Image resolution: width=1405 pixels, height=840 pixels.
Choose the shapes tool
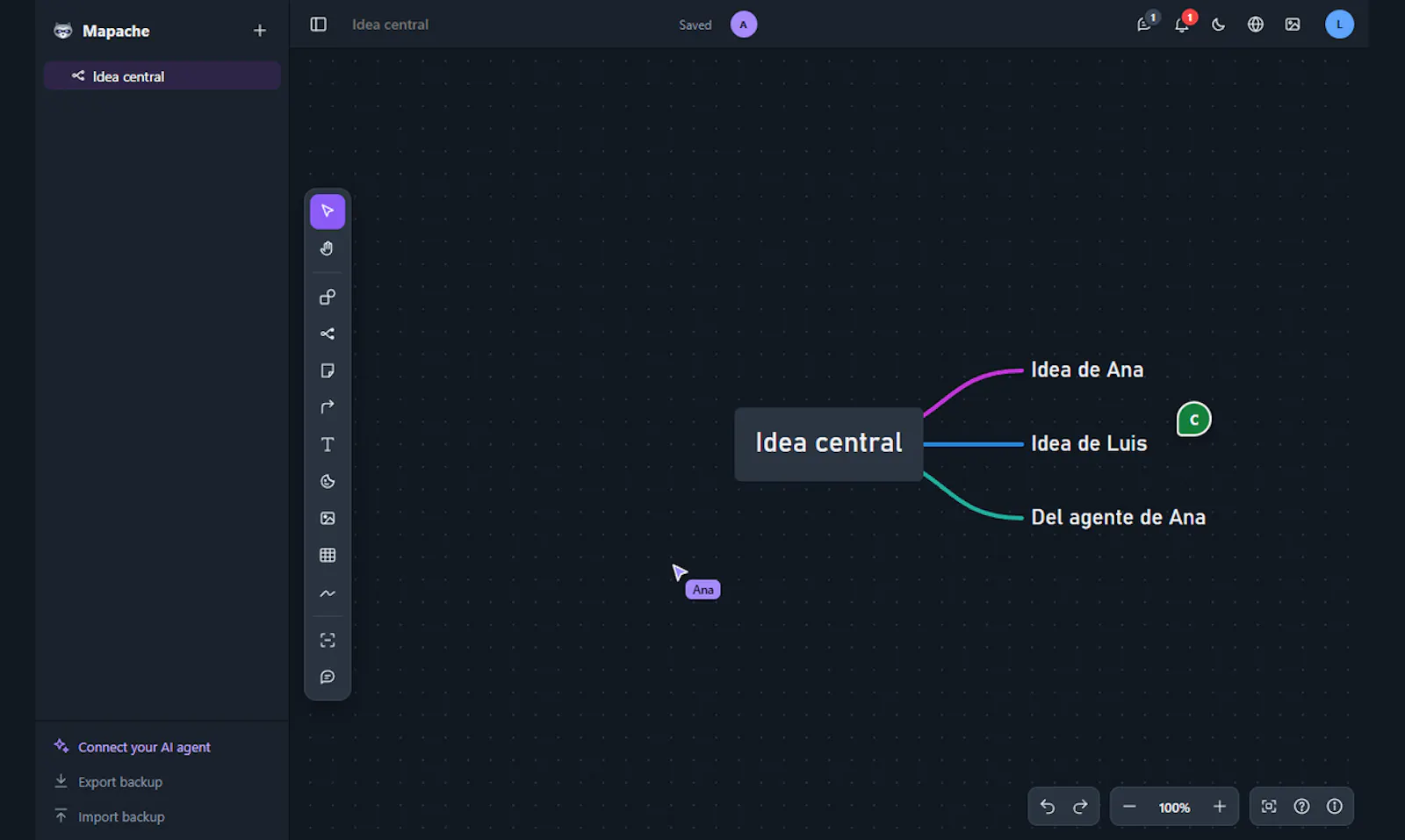(x=327, y=298)
